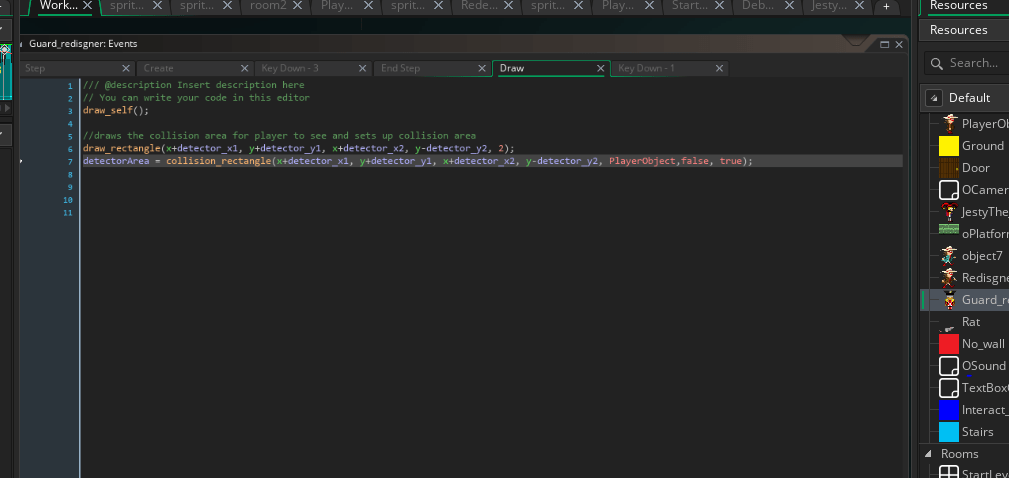Image resolution: width=1009 pixels, height=478 pixels.
Task: Close the Key Down - 3 event tab
Action: tap(364, 68)
